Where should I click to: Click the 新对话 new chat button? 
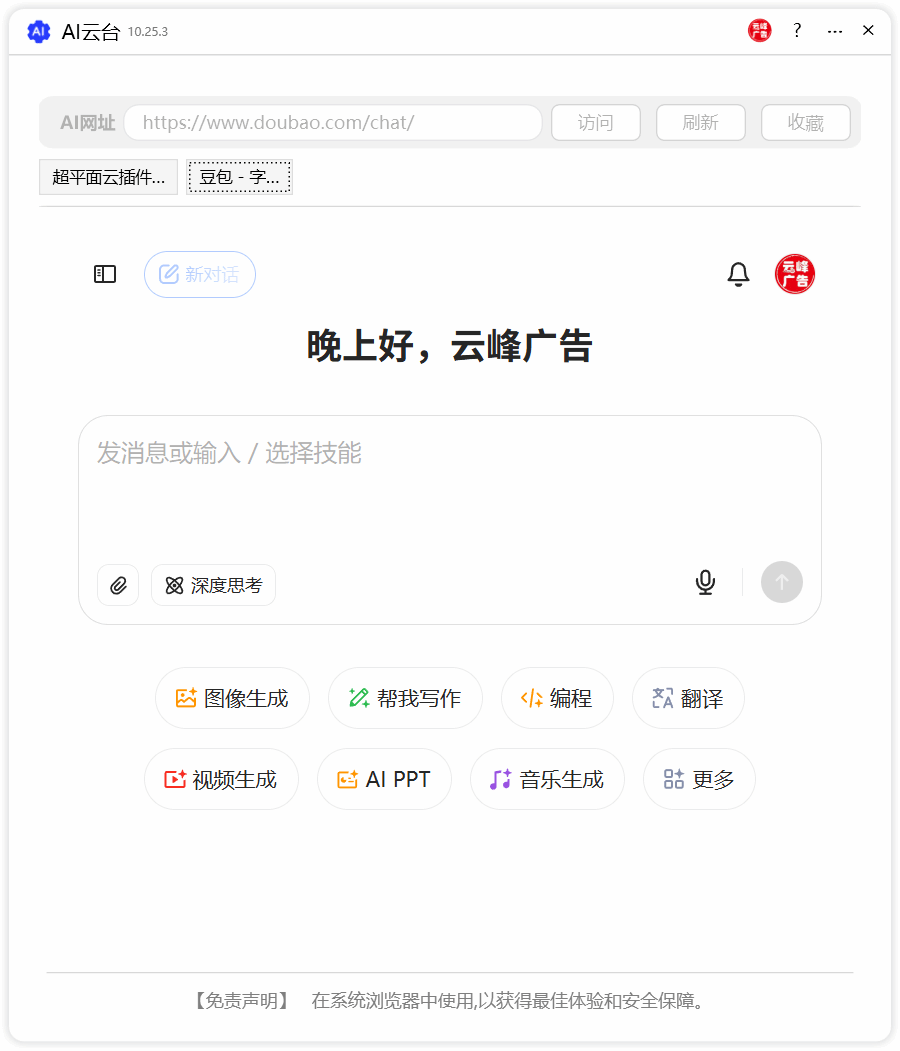[x=200, y=274]
